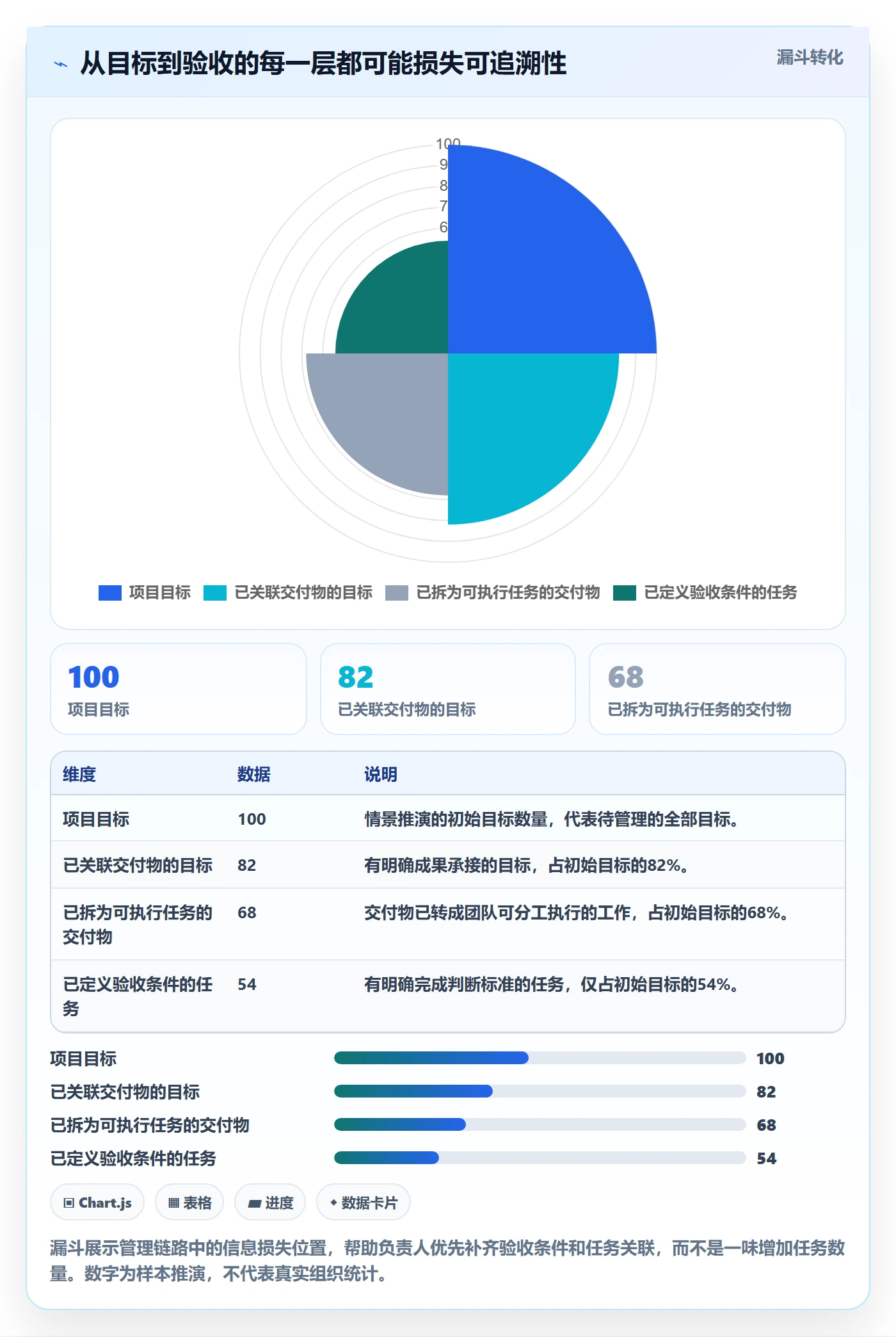Screen dimensions: 896x1337
Task: Click the 数据卡片 tag chip
Action: click(364, 1203)
